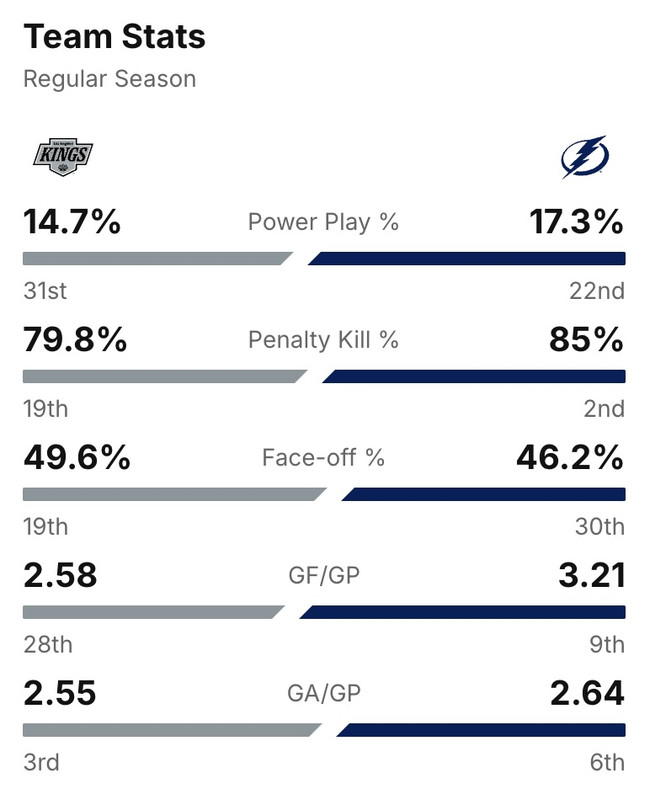Click the Kings 14.7% power play value
This screenshot has width=650, height=800.
pos(72,222)
